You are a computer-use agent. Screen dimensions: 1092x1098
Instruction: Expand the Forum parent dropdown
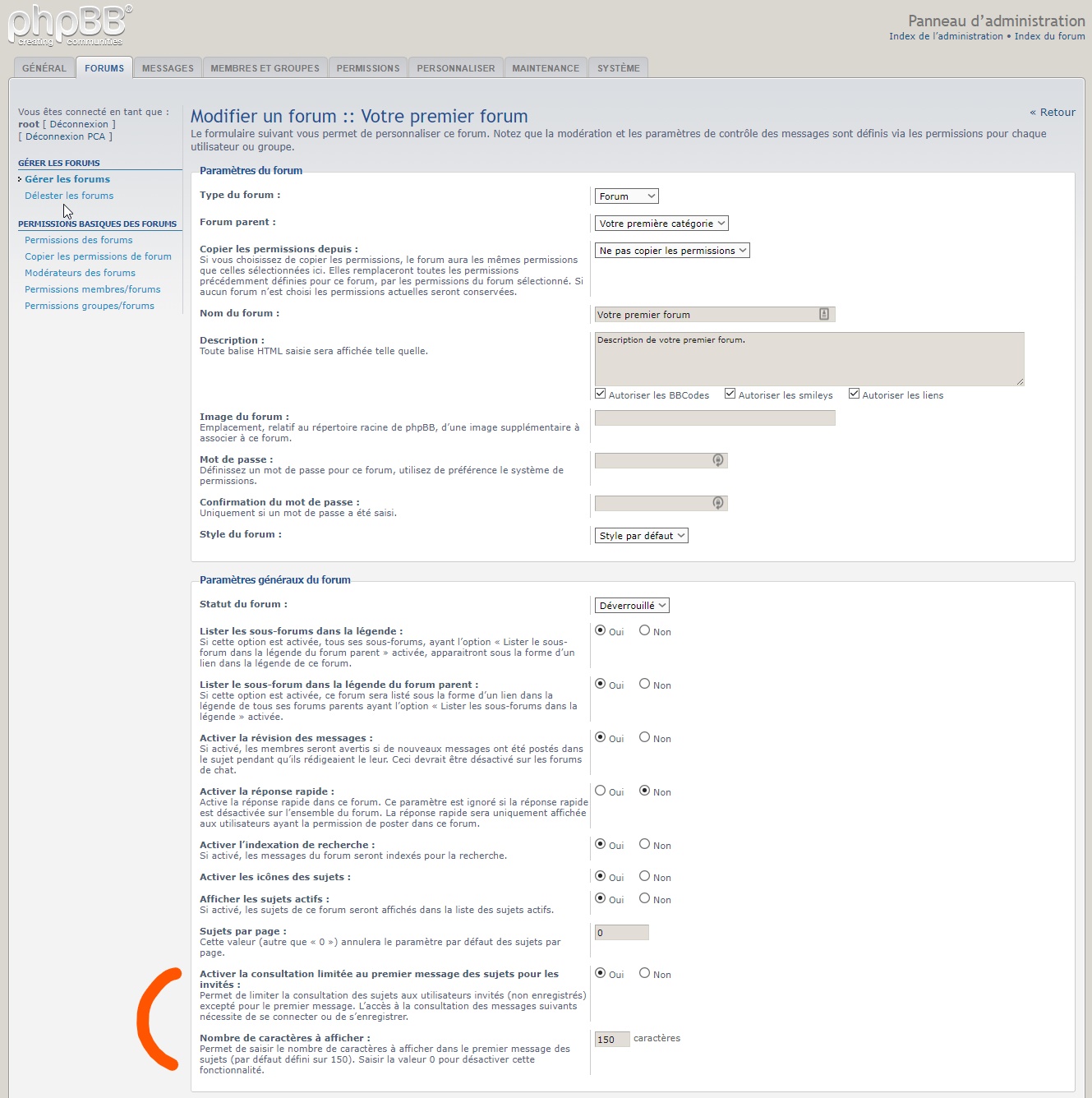(661, 224)
